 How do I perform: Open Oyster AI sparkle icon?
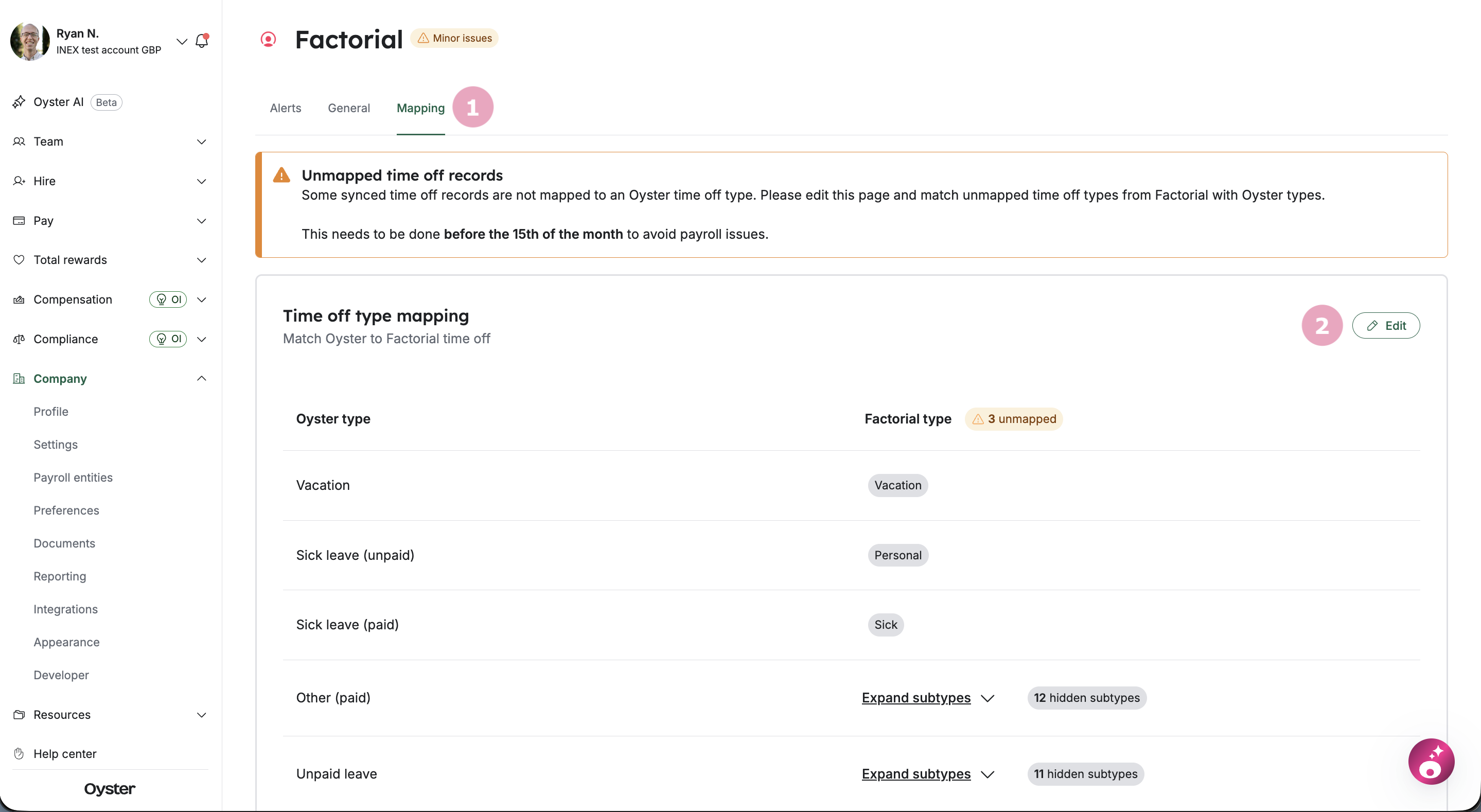click(19, 102)
